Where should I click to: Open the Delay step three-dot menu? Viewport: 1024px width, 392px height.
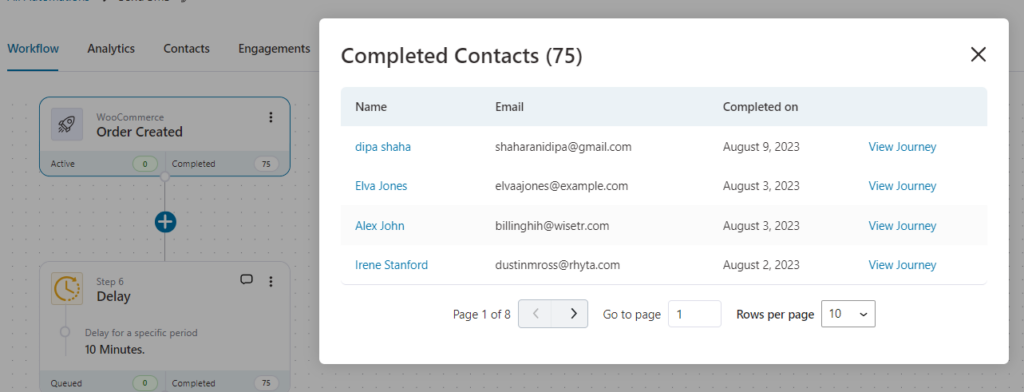(270, 282)
